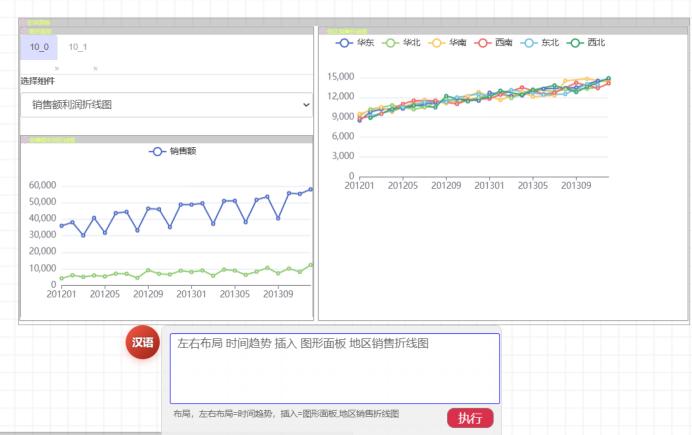This screenshot has width=692, height=435.
Task: Hide the 华北 line via its legend entry
Action: click(x=401, y=43)
